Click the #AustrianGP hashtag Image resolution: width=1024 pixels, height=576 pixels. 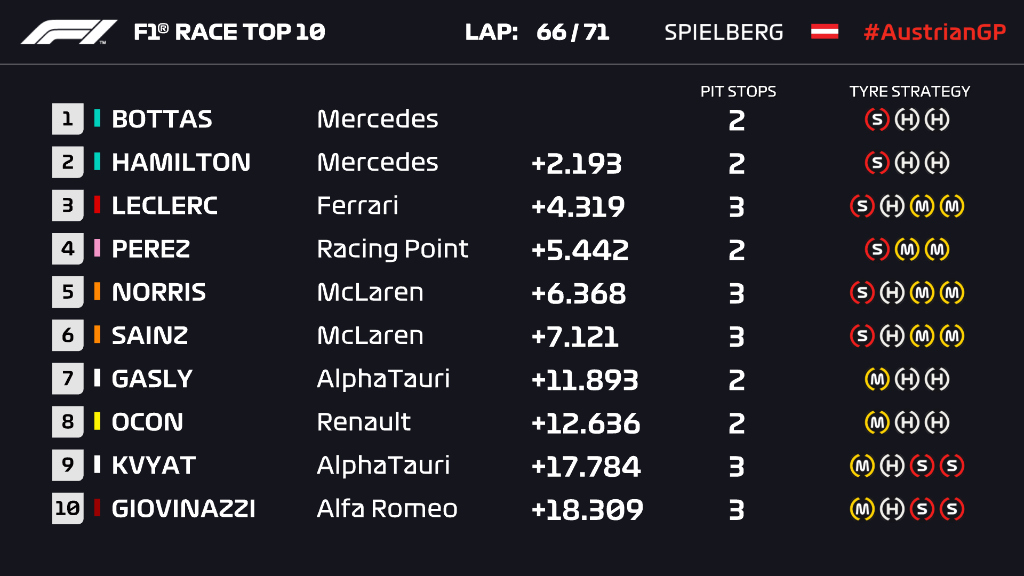coord(935,32)
